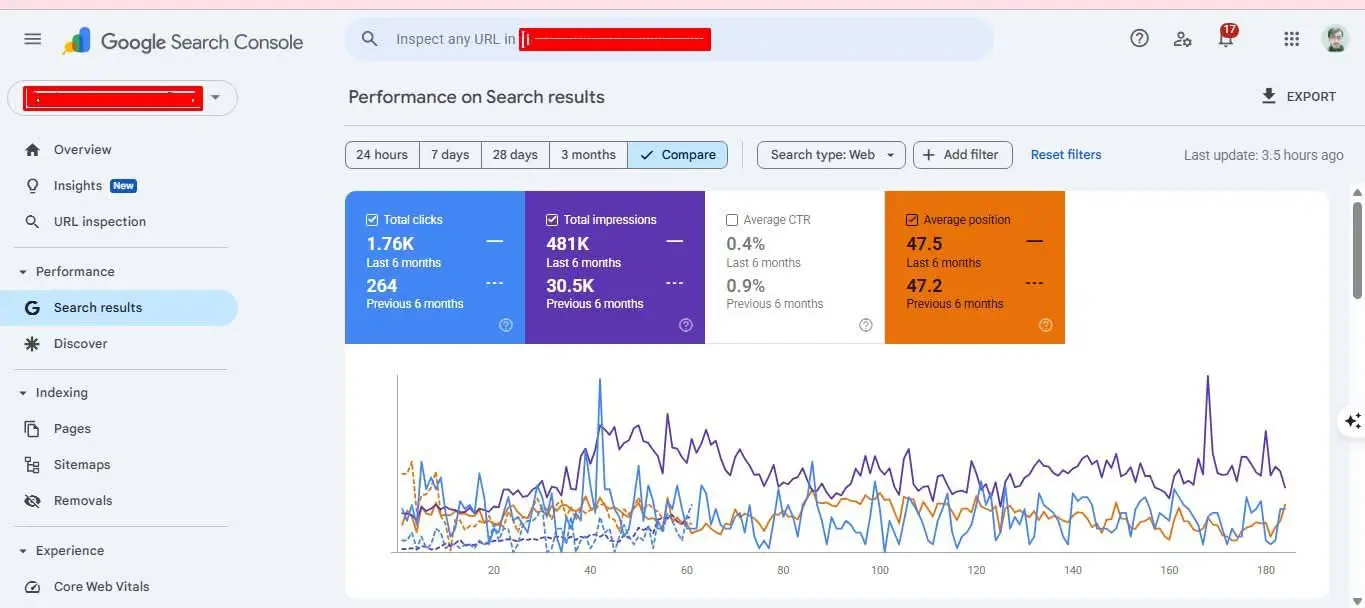1365x608 pixels.
Task: Open the Removals tool
Action: click(x=82, y=500)
